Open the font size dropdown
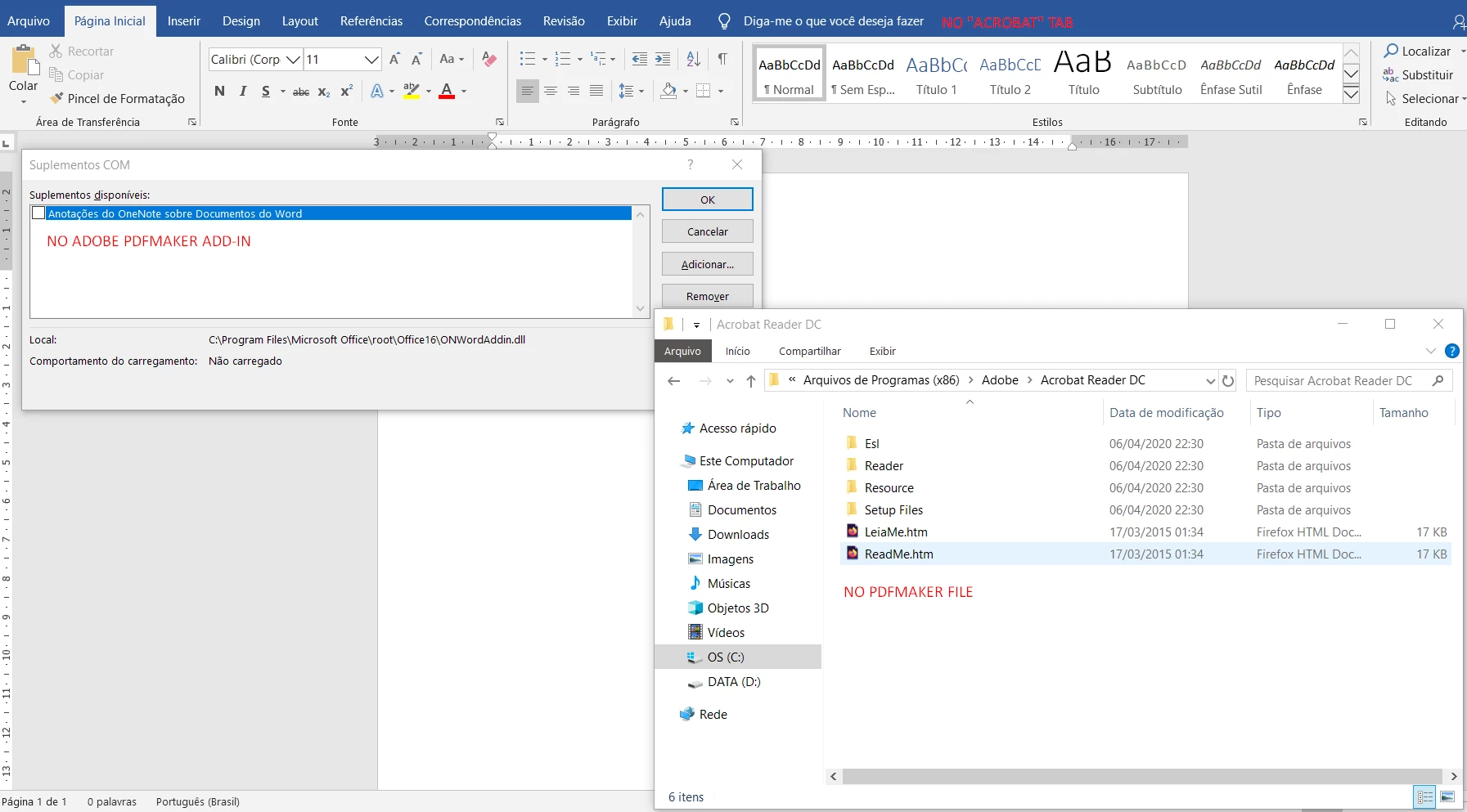The width and height of the screenshot is (1467, 812). coord(371,60)
